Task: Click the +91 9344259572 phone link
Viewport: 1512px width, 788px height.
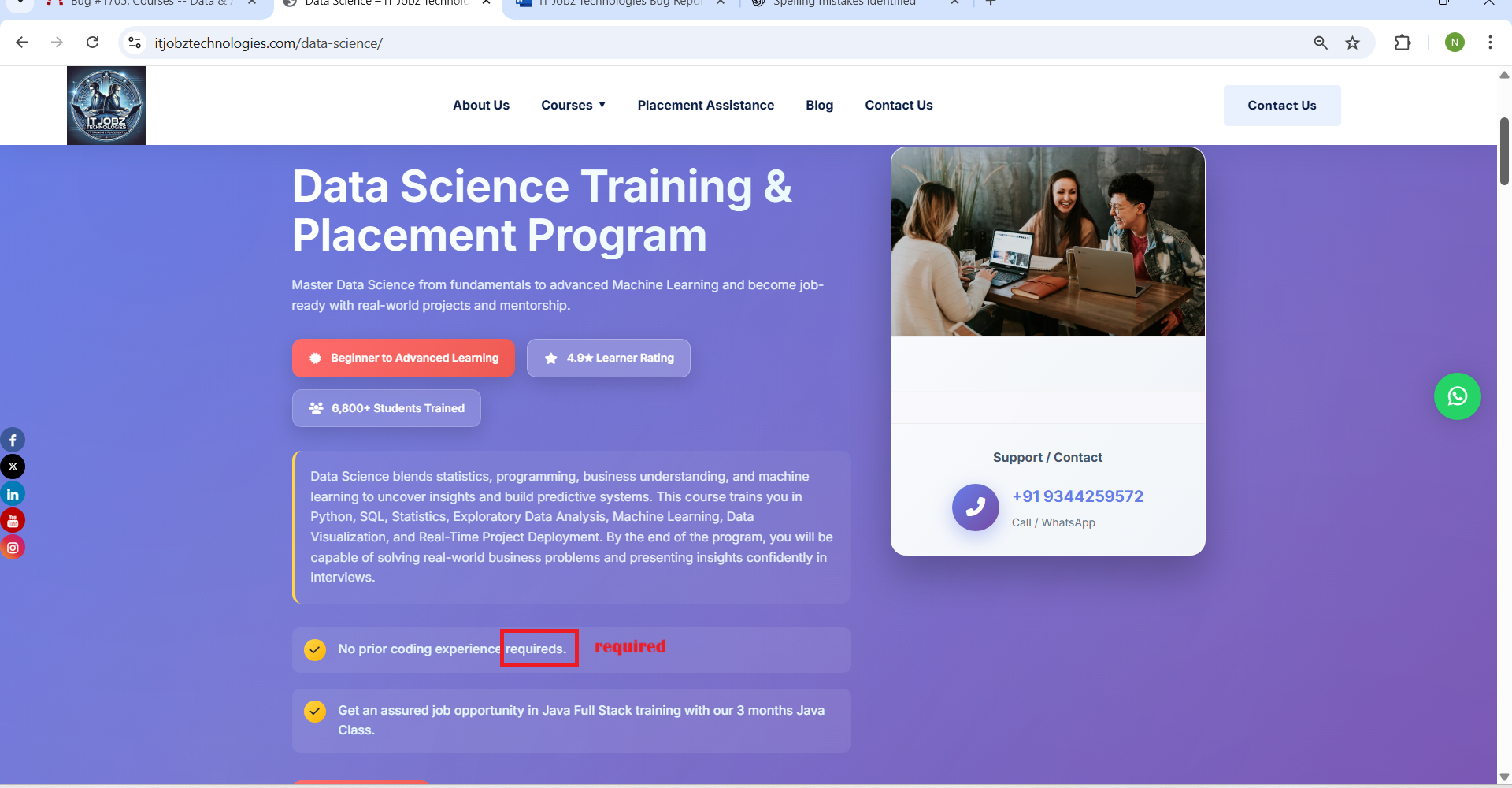Action: [1077, 496]
